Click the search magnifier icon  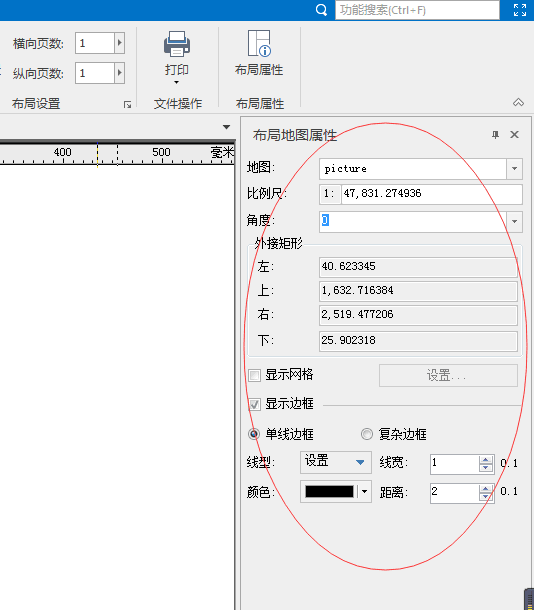click(x=321, y=10)
